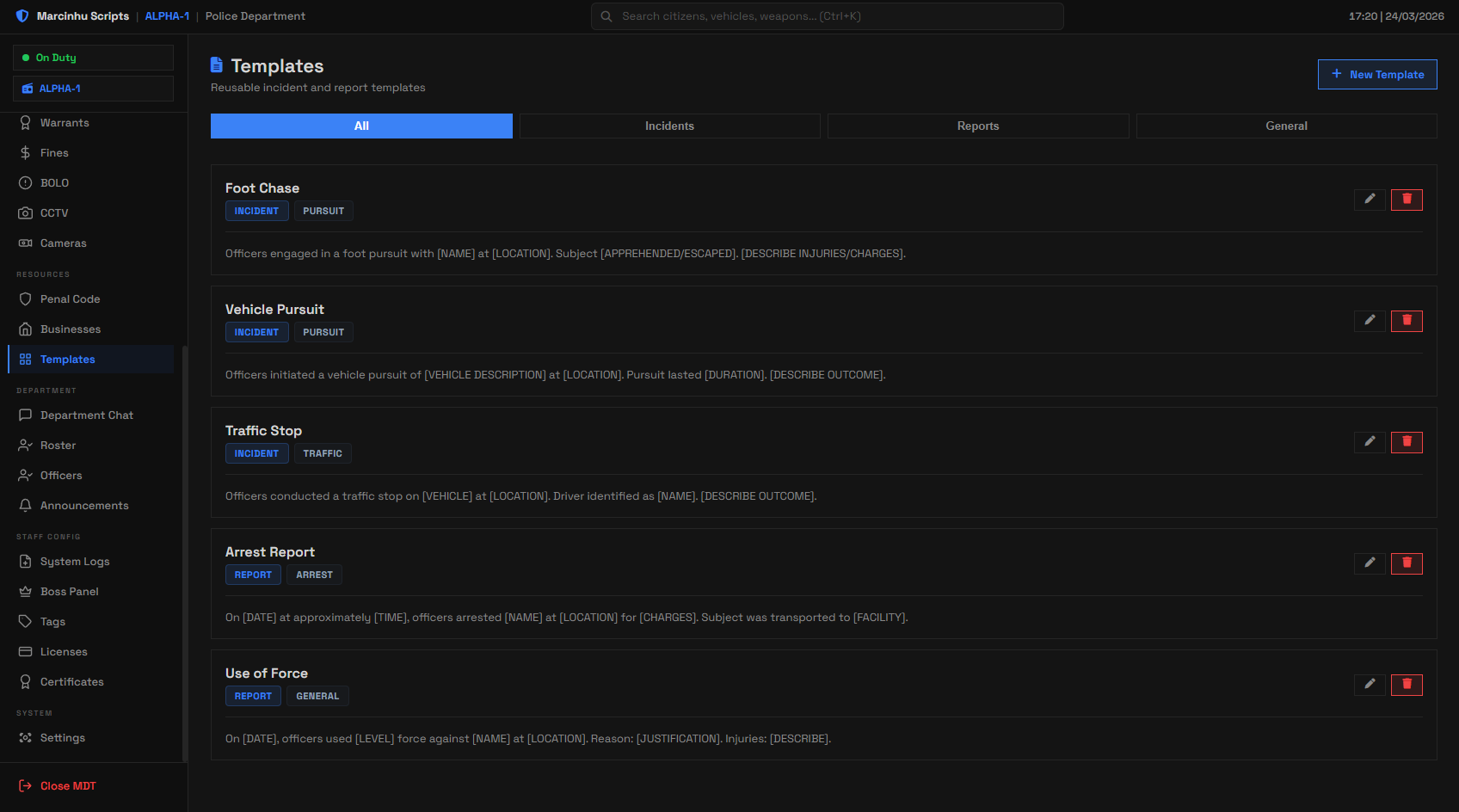Open the CCTV section
1459x812 pixels.
coord(91,213)
